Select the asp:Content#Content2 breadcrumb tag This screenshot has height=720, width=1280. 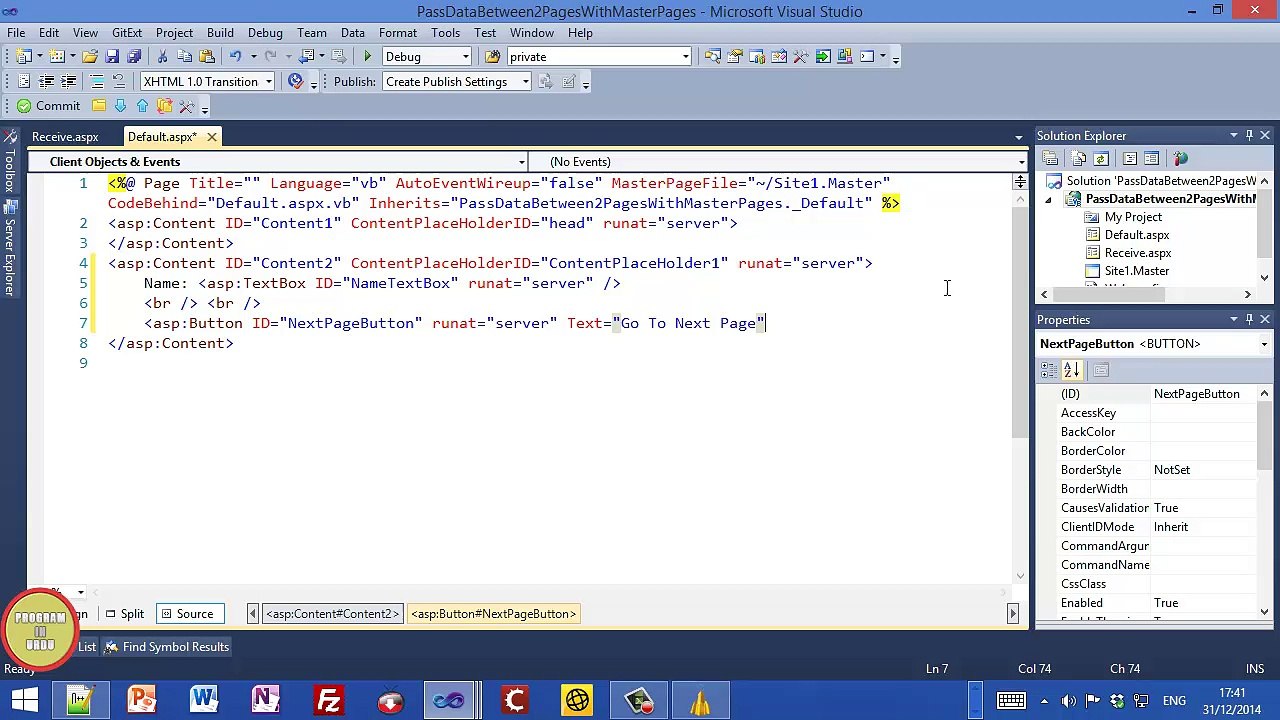tap(332, 614)
